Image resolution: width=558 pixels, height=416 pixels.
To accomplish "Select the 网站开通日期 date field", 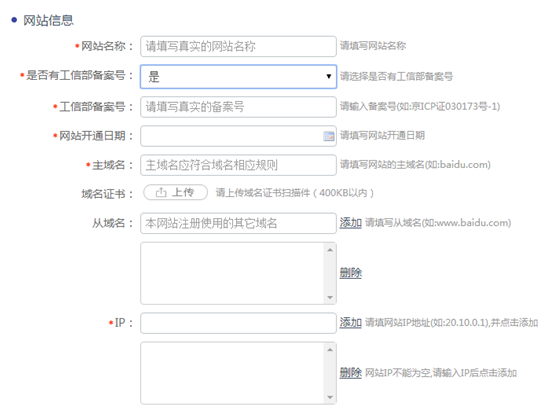I will pyautogui.click(x=238, y=136).
